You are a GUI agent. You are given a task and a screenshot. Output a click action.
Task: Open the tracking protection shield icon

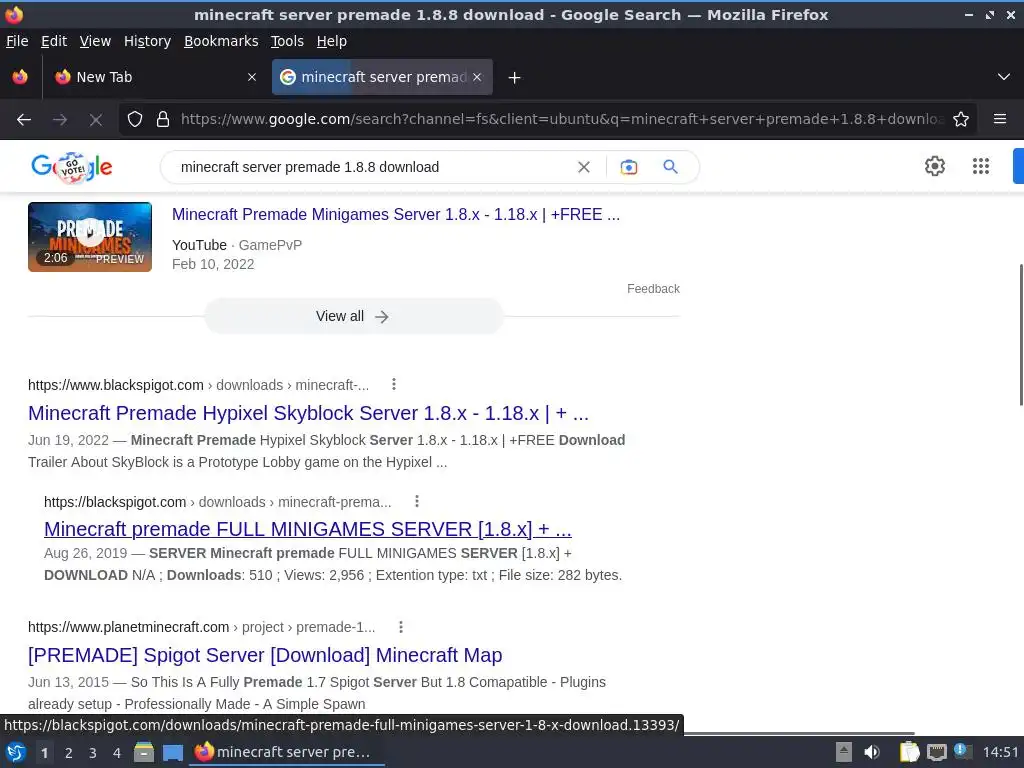coord(135,119)
